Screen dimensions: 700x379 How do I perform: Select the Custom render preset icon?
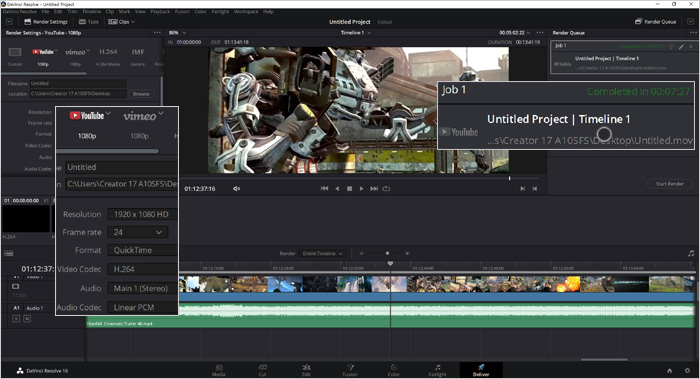click(15, 53)
